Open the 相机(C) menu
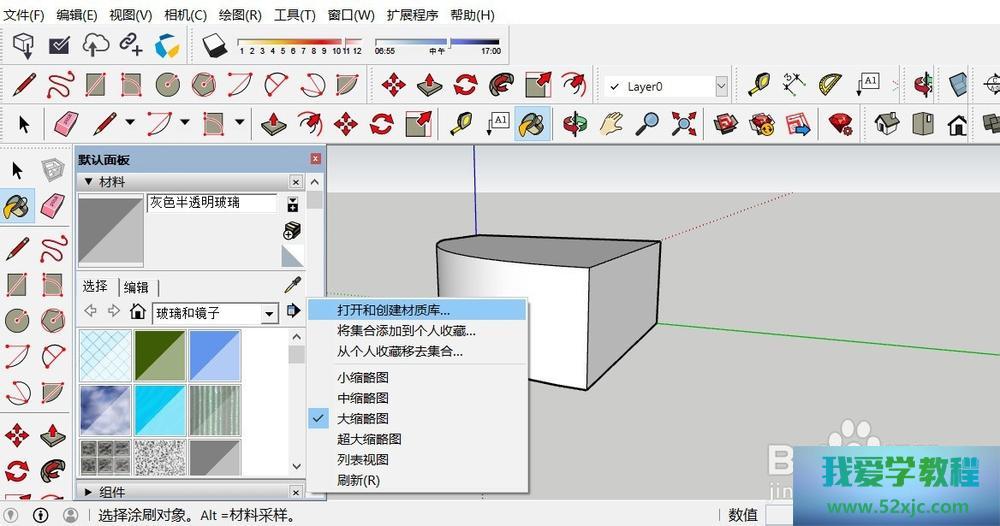 (x=185, y=15)
